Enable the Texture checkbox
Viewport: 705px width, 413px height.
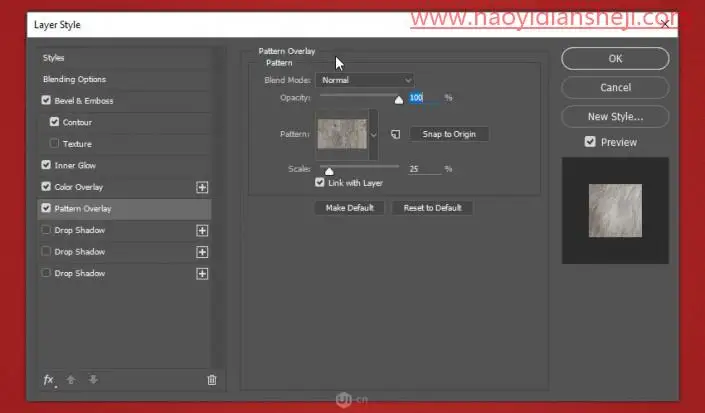[x=54, y=143]
